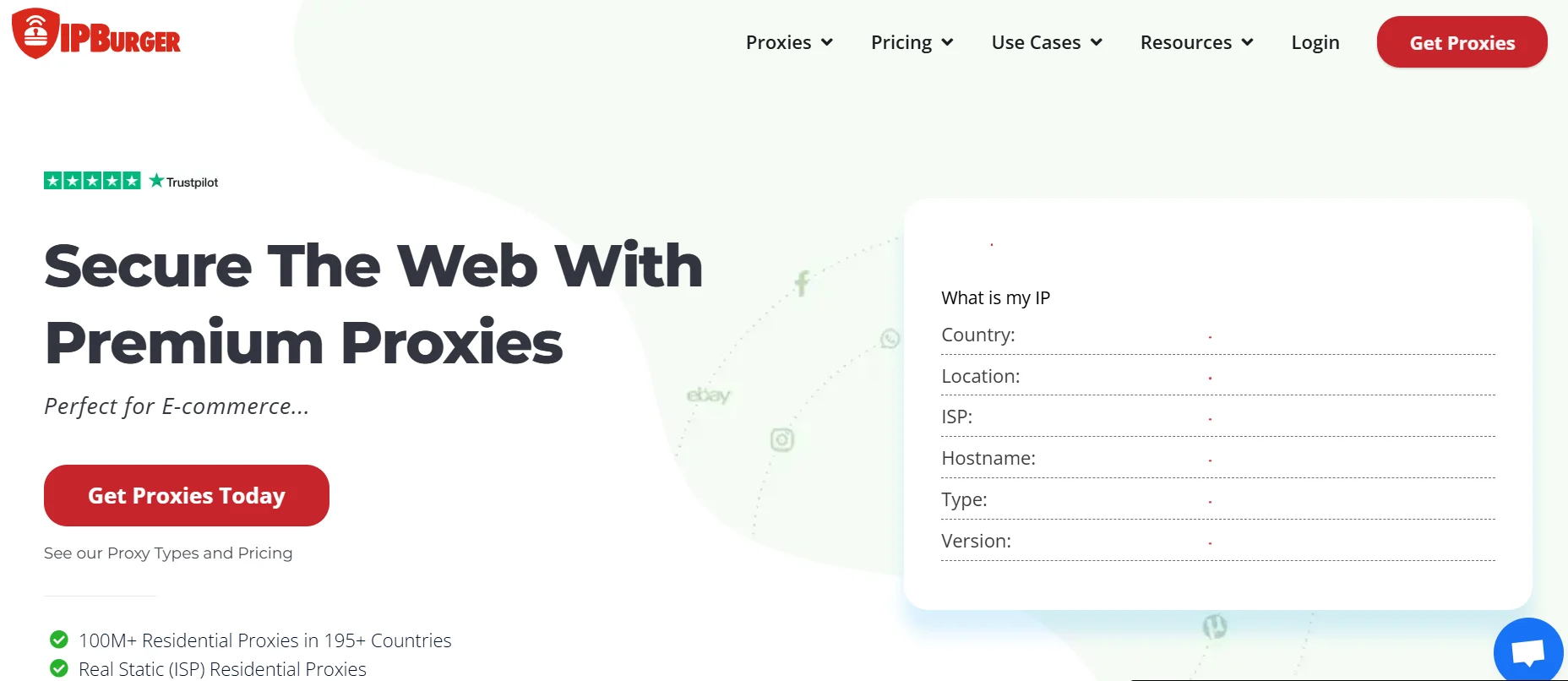
Task: Click the faded Instagram icon
Action: pyautogui.click(x=782, y=439)
